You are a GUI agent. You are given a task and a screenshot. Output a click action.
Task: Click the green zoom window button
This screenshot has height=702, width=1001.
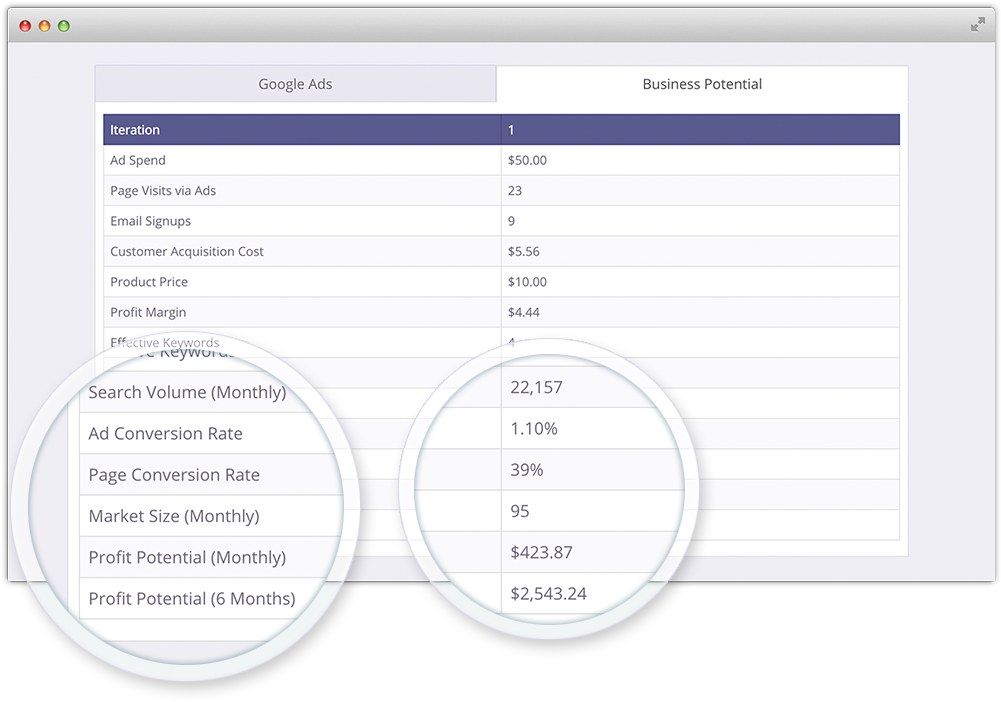[x=64, y=26]
